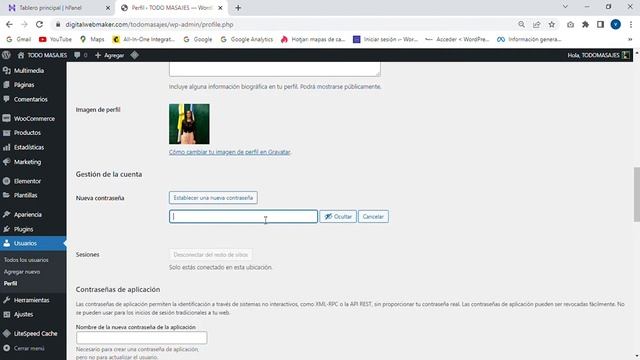This screenshot has height=360, width=640.
Task: Open tab search dropdown arrow
Action: [565, 7]
